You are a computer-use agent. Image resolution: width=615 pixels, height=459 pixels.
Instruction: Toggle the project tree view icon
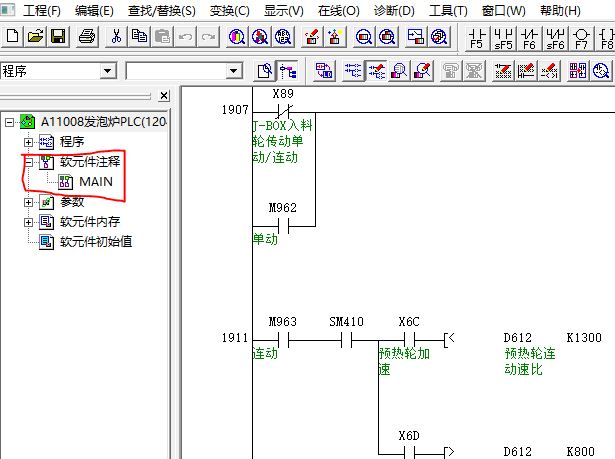tap(288, 71)
